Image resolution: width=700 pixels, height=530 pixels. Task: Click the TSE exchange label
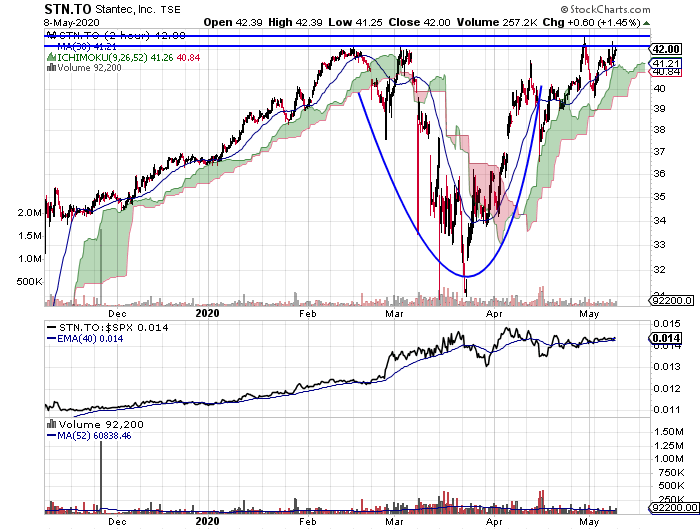[171, 10]
